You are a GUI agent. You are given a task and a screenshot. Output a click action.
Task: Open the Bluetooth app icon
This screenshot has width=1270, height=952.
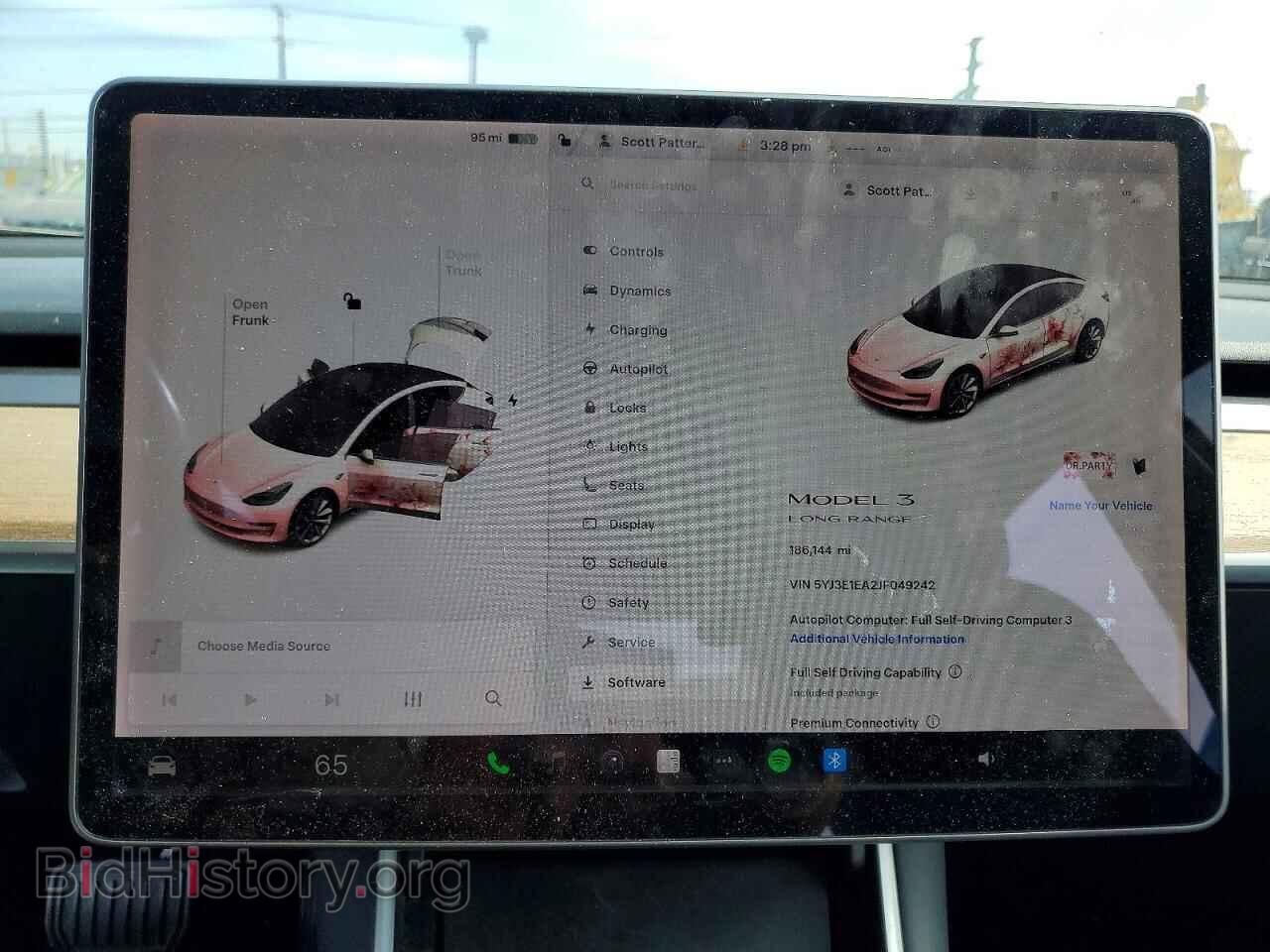(834, 761)
